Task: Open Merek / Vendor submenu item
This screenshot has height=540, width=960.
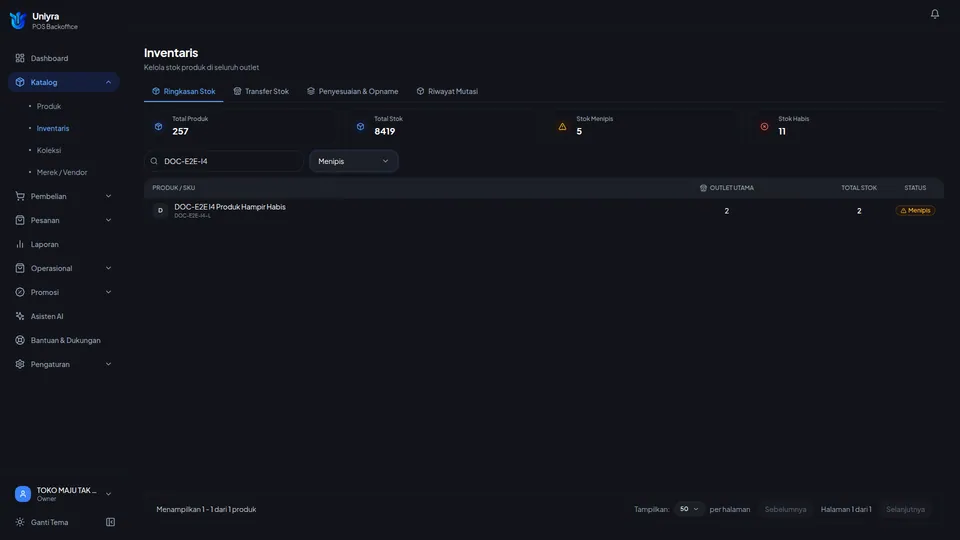Action: [62, 172]
